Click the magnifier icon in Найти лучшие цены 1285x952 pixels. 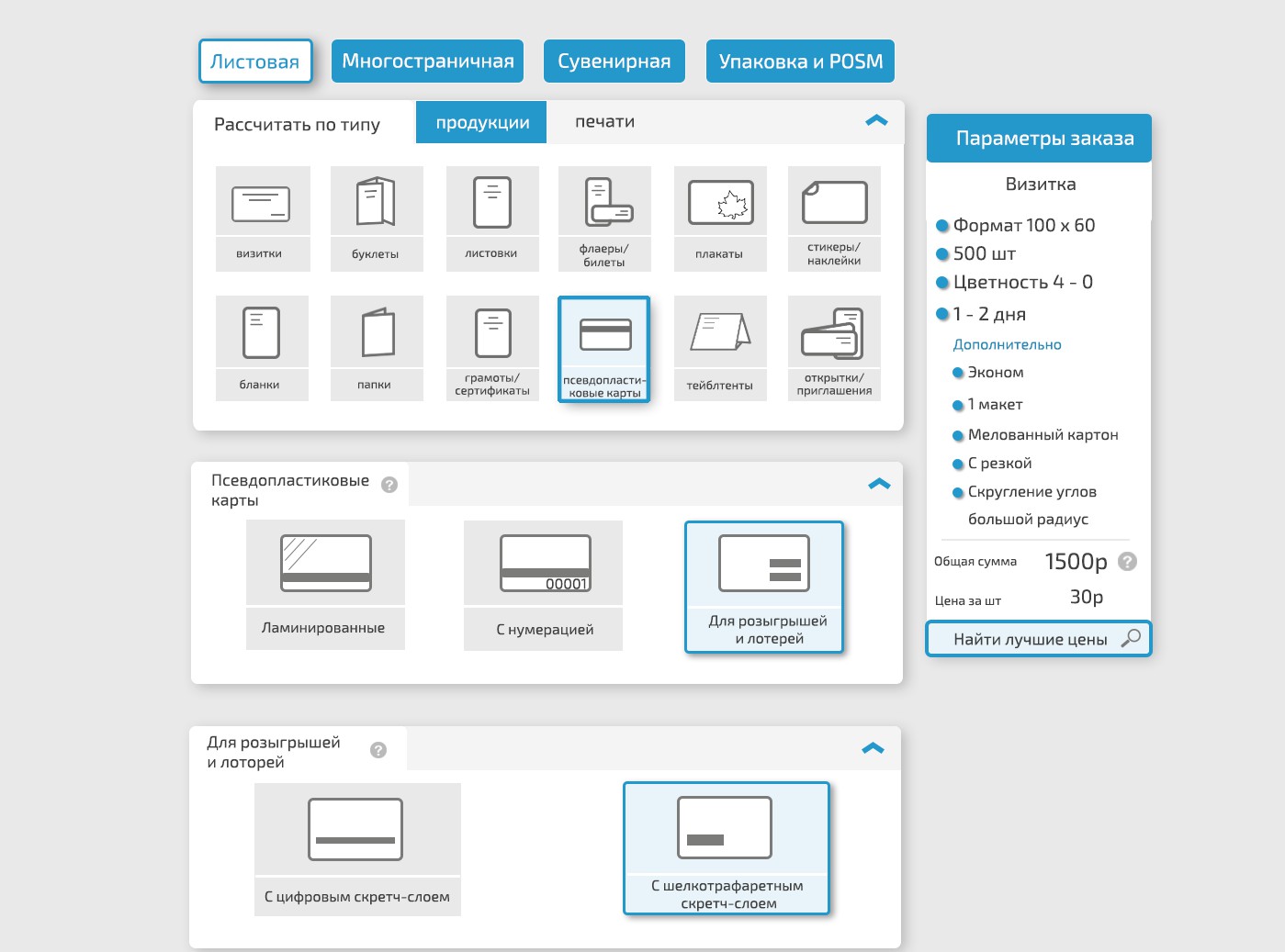(x=1131, y=638)
